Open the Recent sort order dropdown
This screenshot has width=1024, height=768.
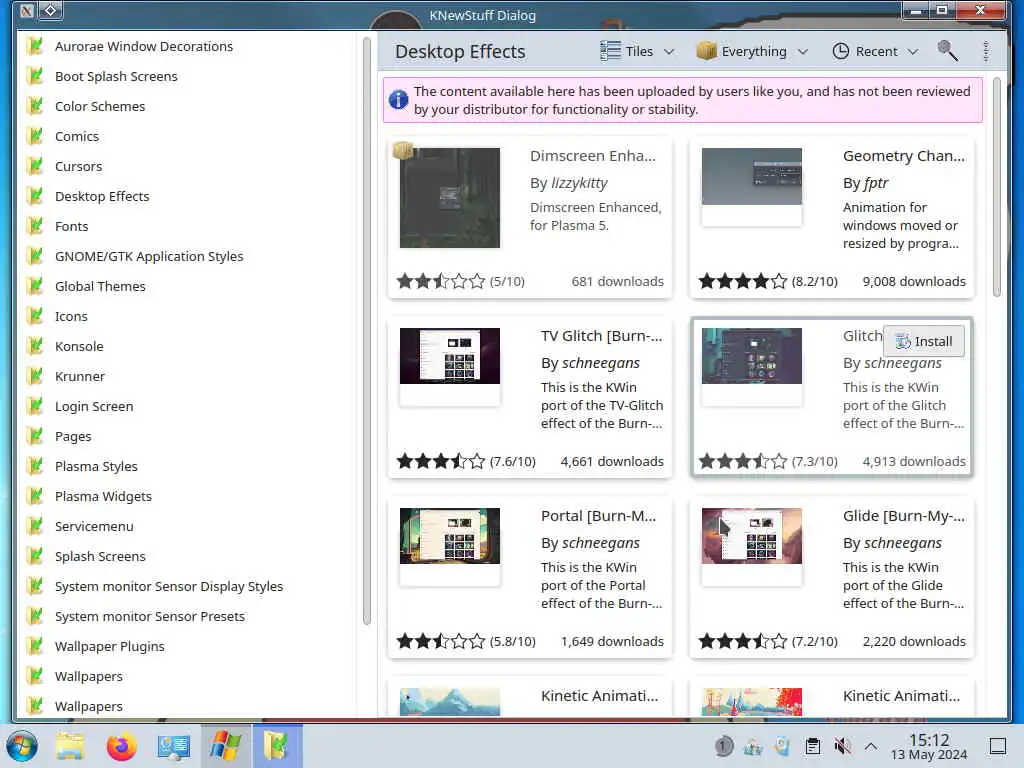pos(875,51)
